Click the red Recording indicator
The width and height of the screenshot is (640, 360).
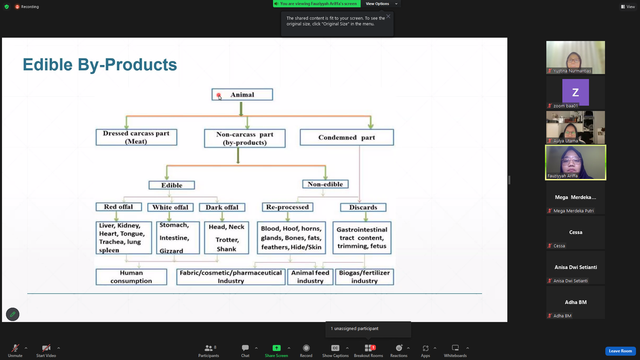click(x=27, y=7)
